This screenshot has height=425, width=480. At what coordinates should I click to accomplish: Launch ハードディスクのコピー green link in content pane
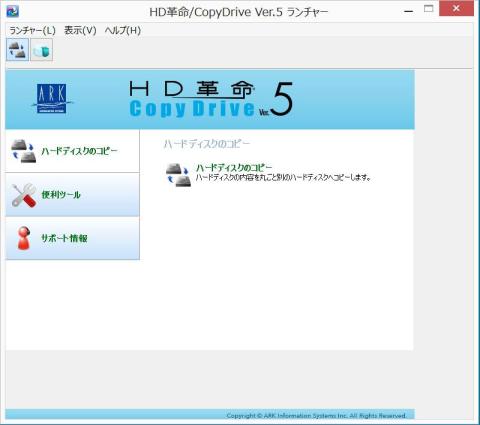pos(234,167)
